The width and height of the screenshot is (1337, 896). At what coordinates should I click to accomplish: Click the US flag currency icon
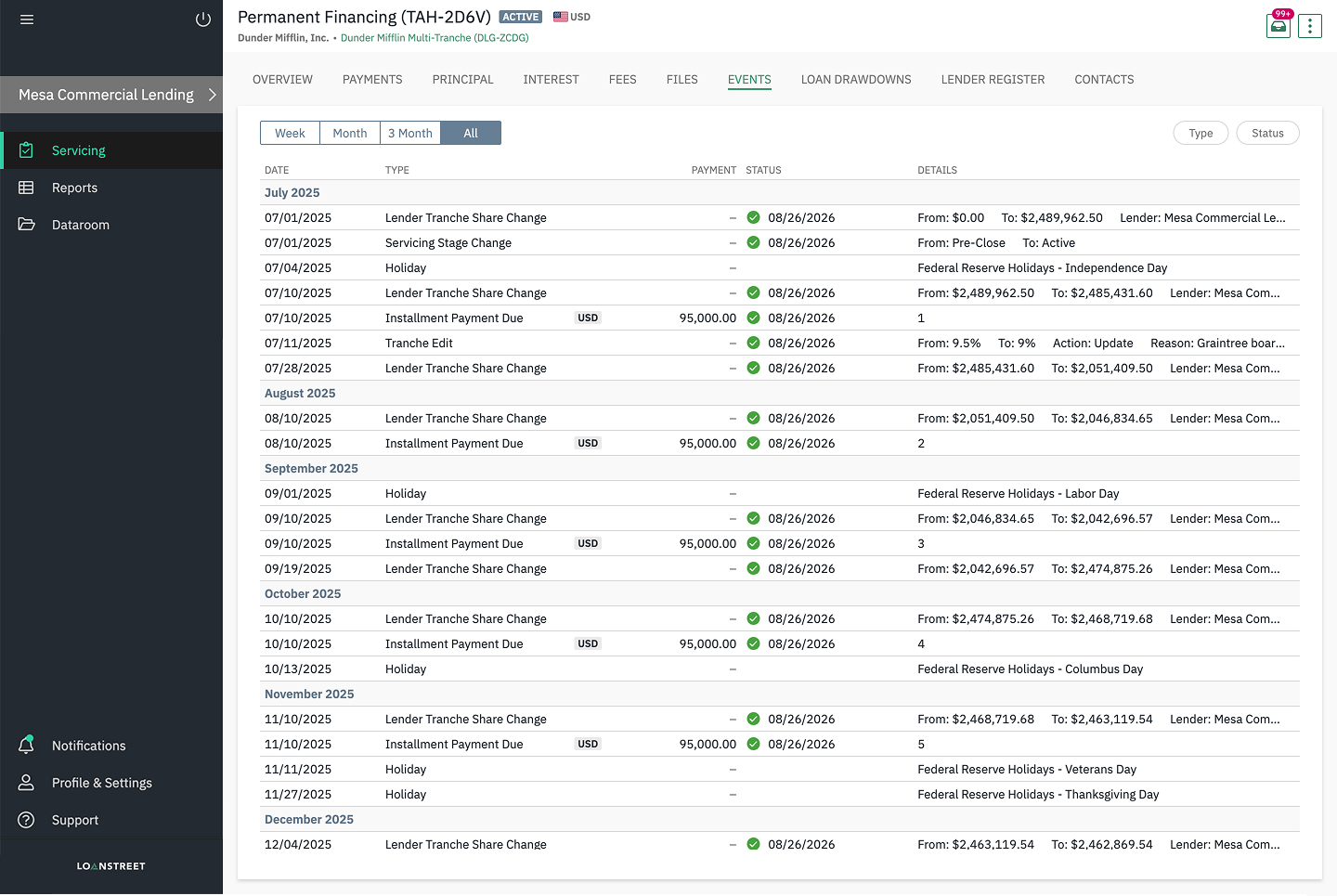pos(561,17)
